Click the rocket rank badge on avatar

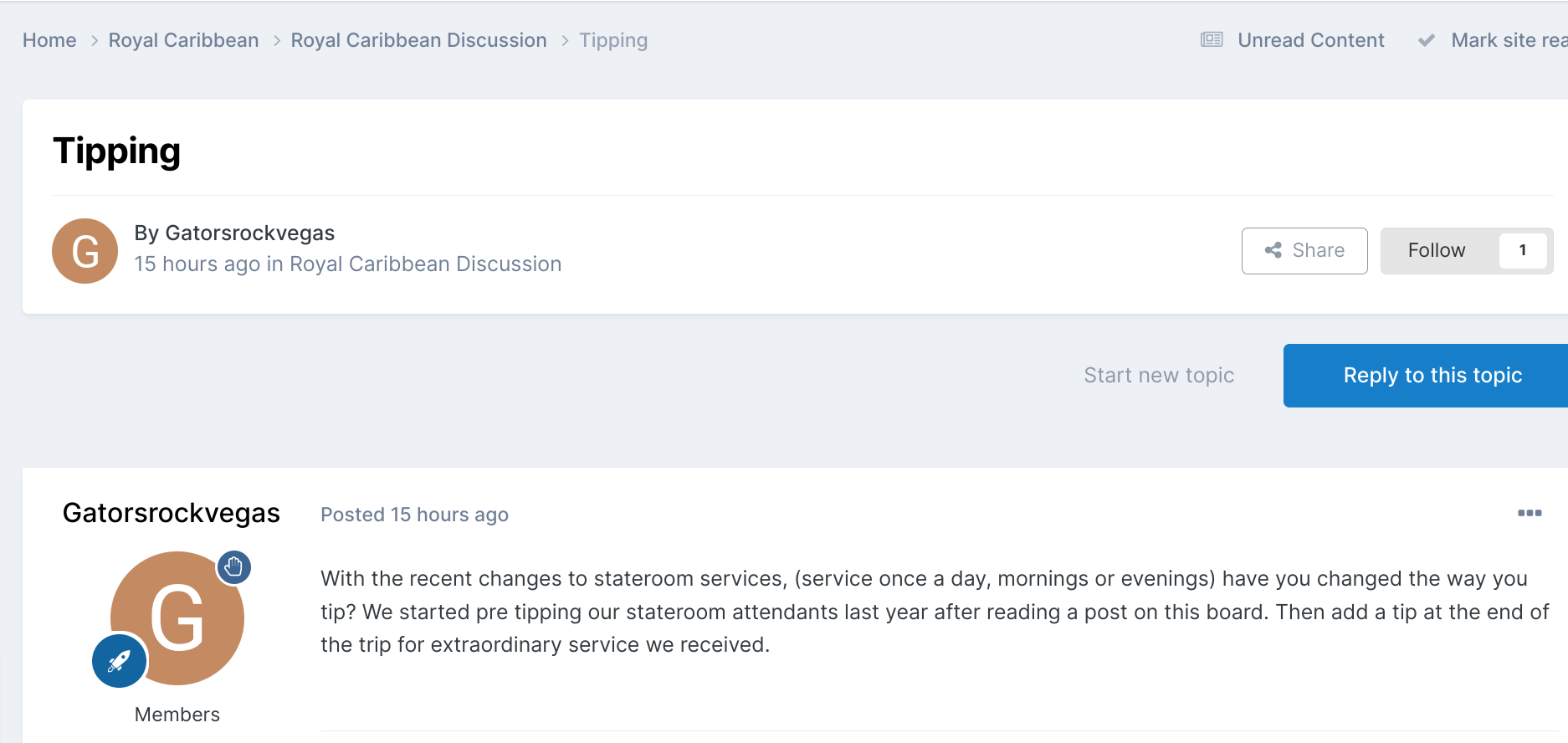[x=120, y=661]
